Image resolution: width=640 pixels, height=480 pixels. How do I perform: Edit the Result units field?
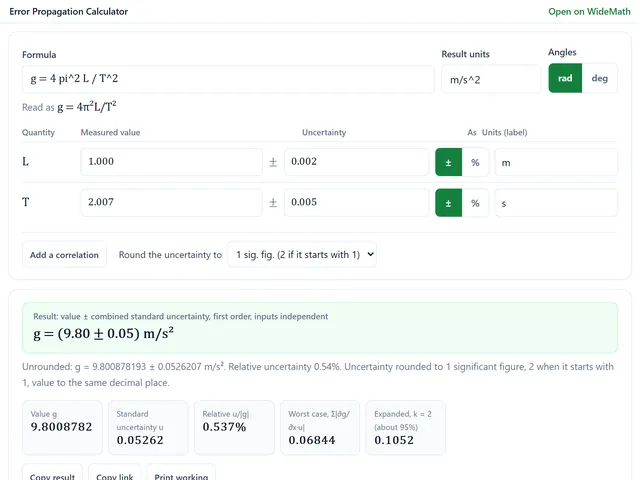[x=491, y=79]
